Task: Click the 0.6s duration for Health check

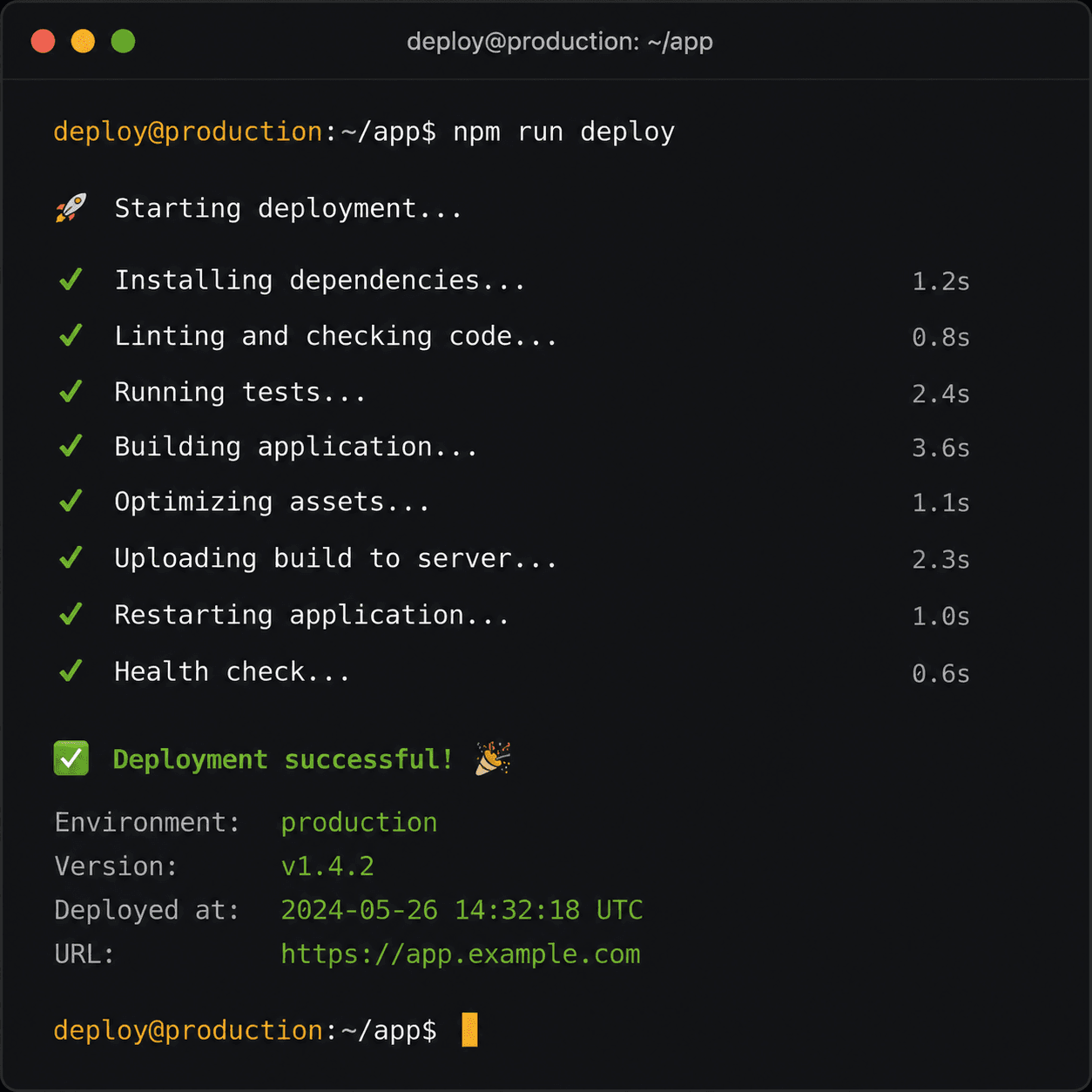Action: click(x=940, y=673)
